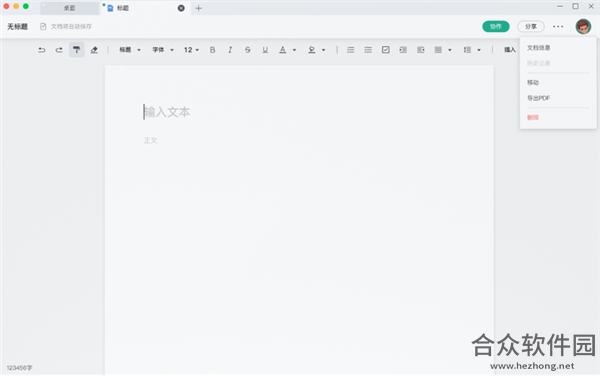Add a new tab with plus
Image resolution: width=600 pixels, height=376 pixels.
(198, 8)
